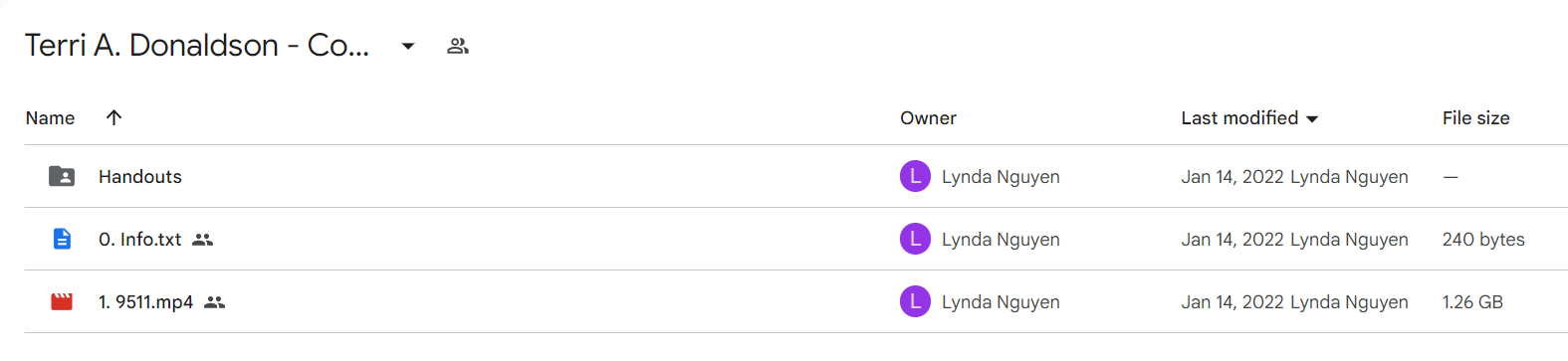Open the Last modified sort dropdown arrow
Viewport: 1568px width, 361px height.
point(1312,118)
